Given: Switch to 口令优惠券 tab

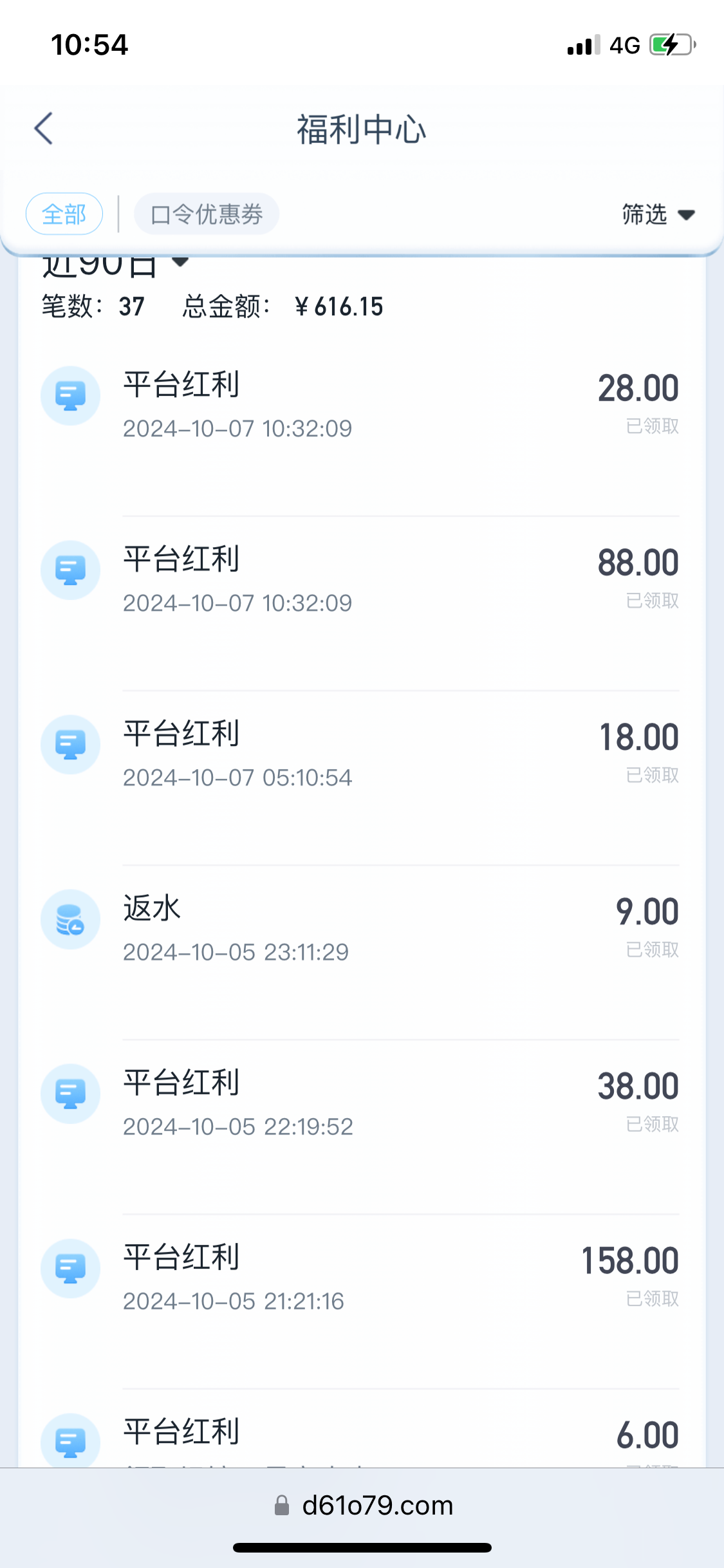Looking at the screenshot, I should [x=207, y=214].
